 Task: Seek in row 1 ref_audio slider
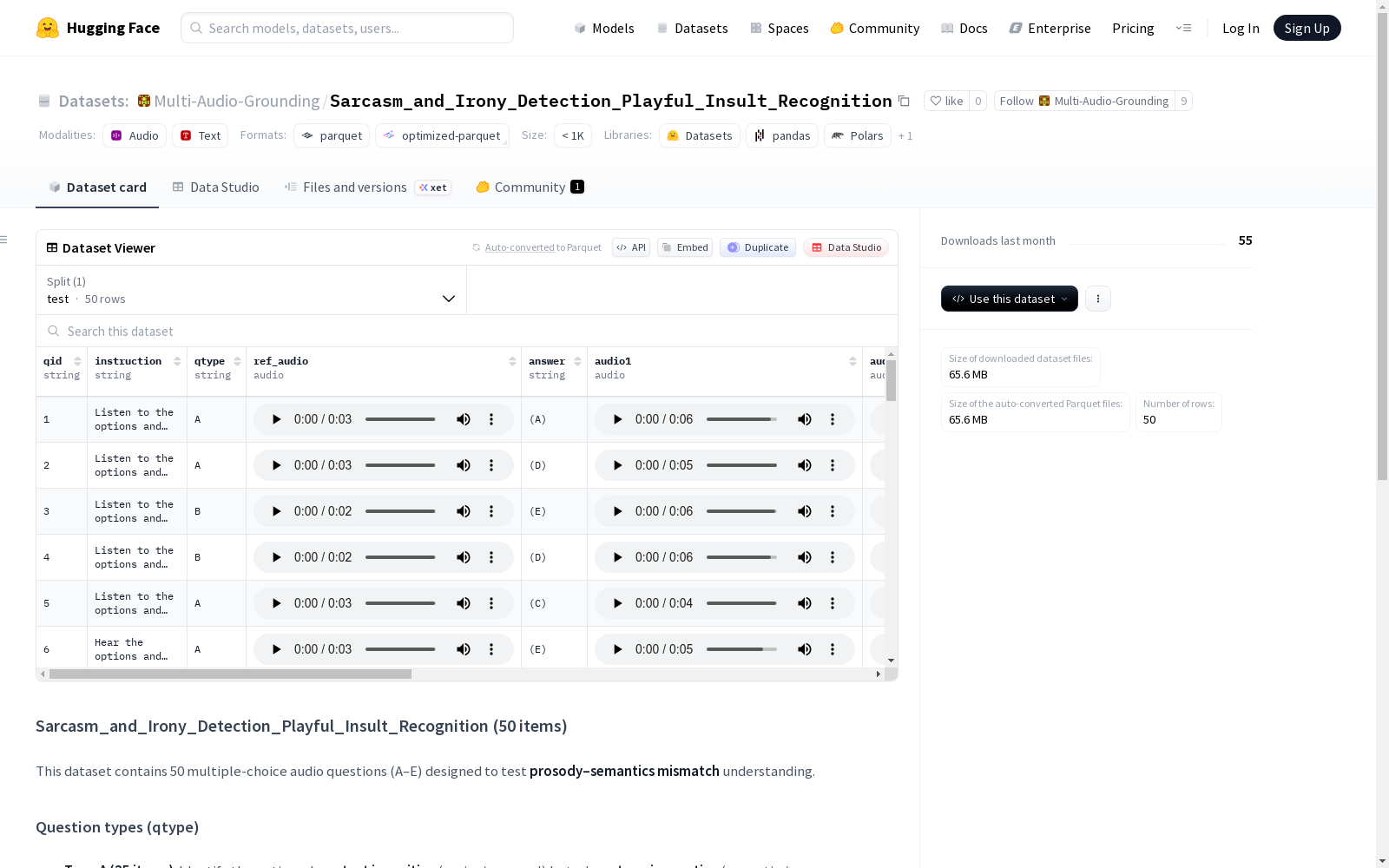(x=400, y=419)
